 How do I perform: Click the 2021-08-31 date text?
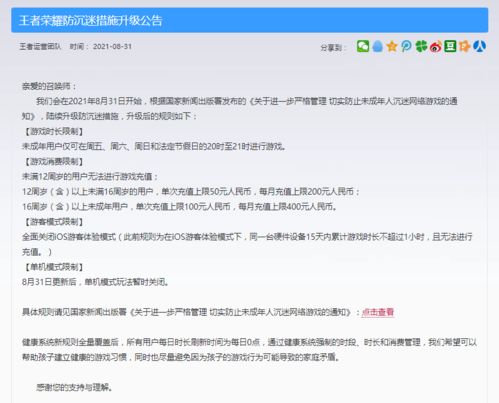click(112, 46)
